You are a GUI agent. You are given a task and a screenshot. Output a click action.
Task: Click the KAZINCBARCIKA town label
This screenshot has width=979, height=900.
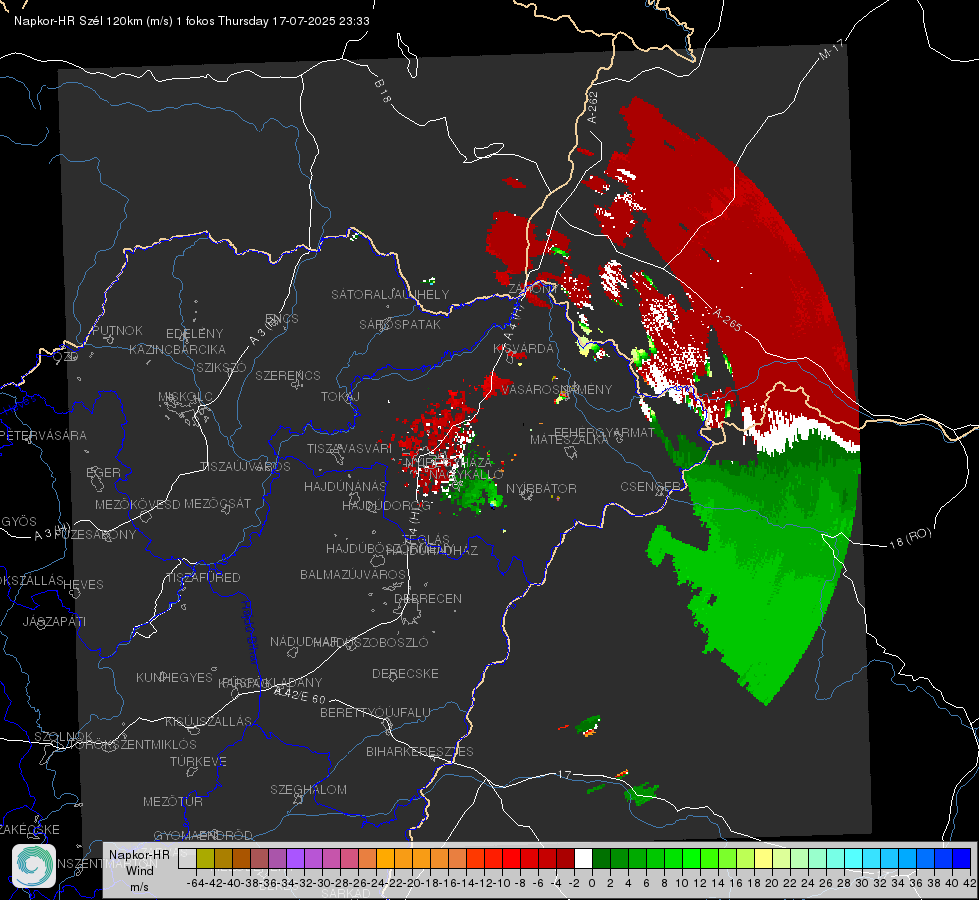[x=177, y=349]
